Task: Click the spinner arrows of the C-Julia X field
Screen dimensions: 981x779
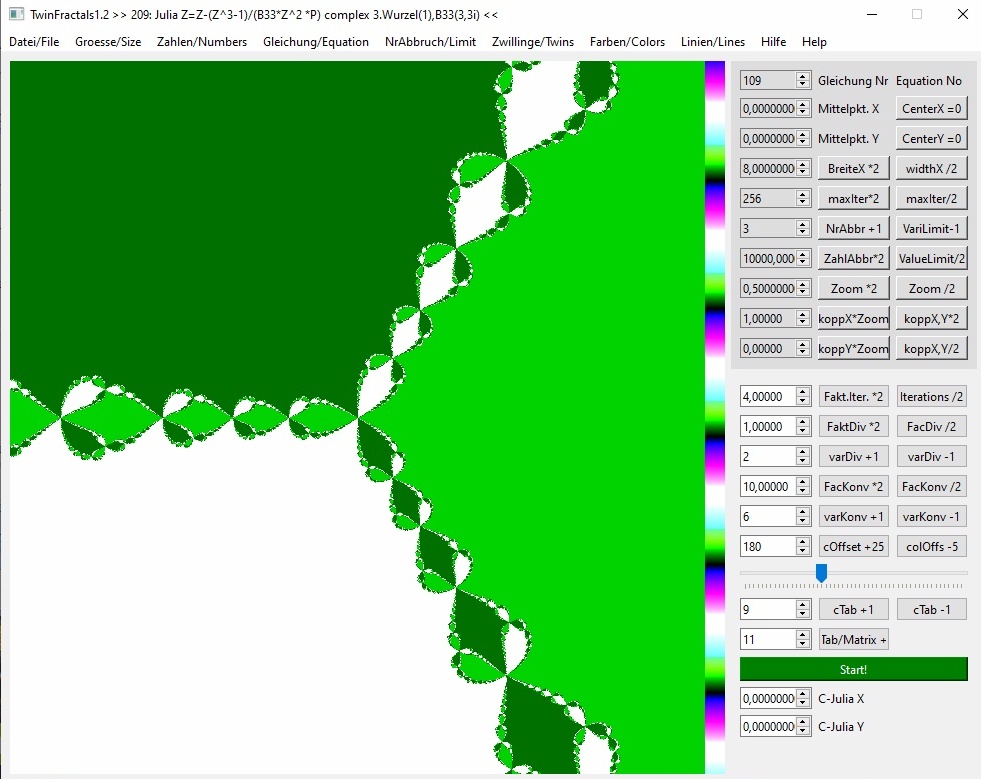Action: tap(803, 698)
